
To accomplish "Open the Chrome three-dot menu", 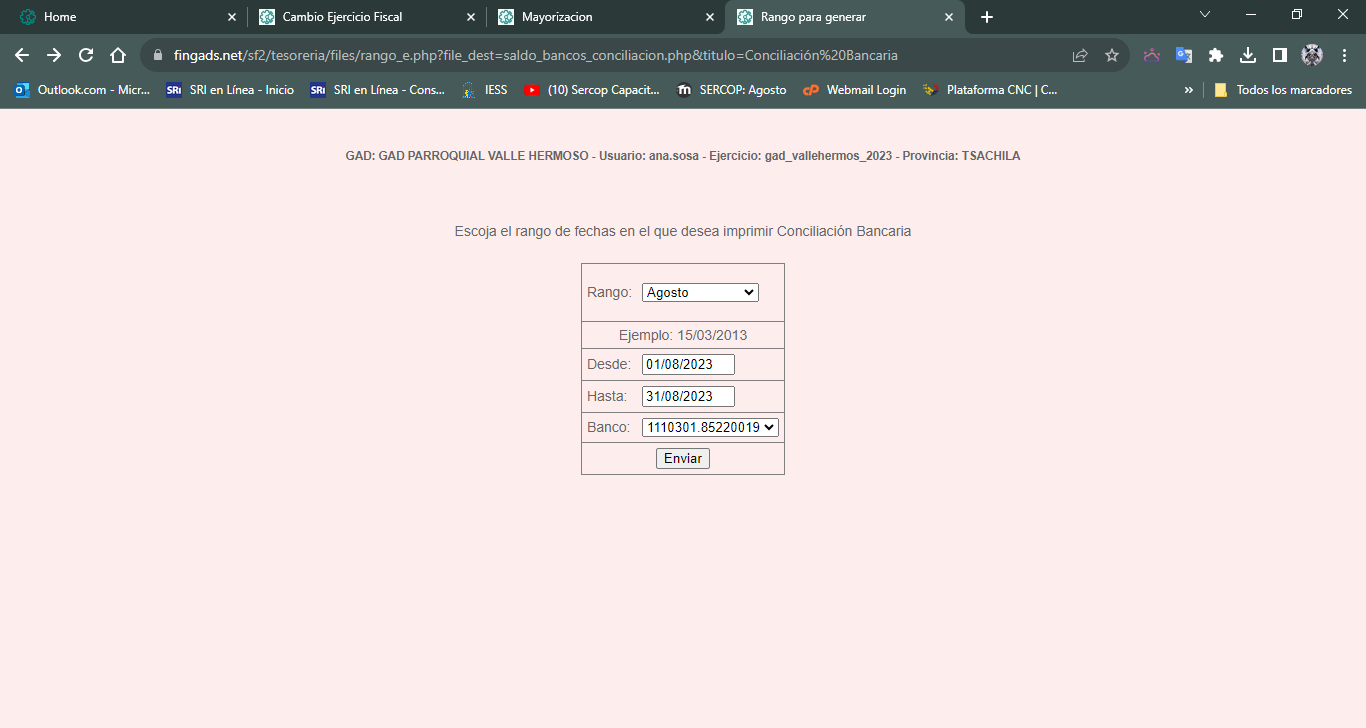I will (x=1344, y=56).
